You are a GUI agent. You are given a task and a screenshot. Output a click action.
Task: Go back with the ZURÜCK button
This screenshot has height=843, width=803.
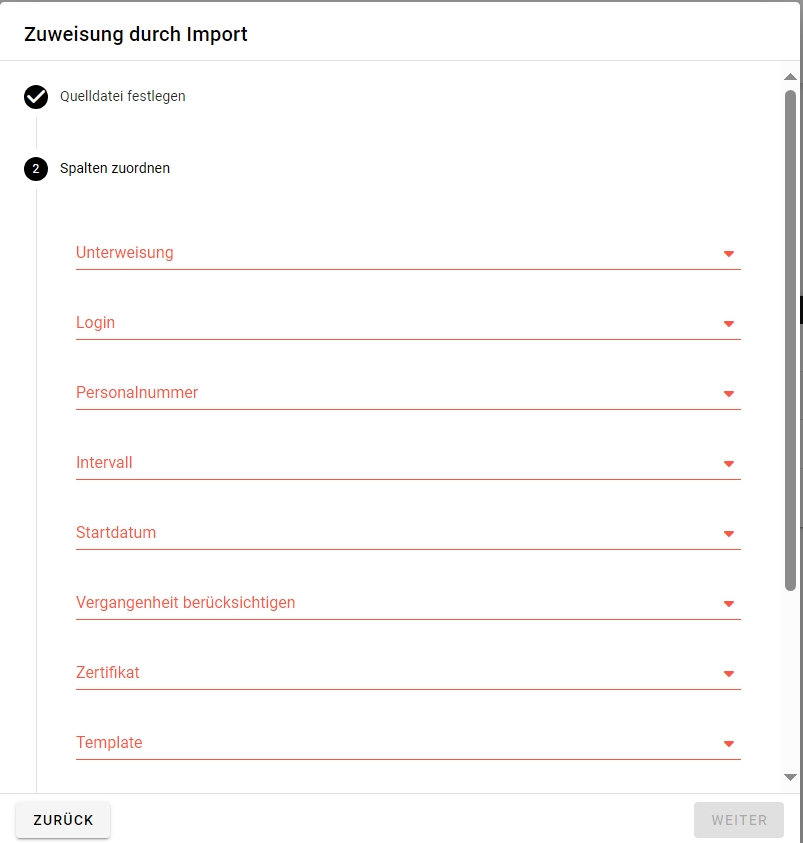63,820
